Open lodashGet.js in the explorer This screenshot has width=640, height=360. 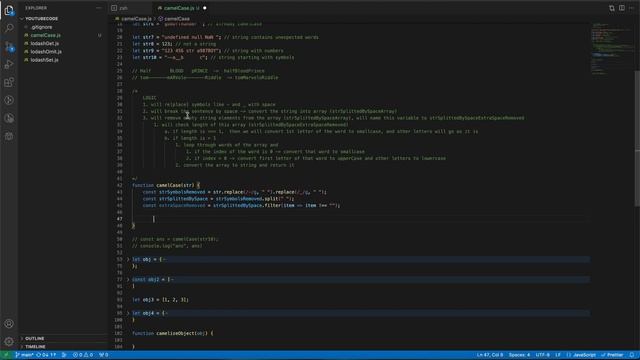click(x=44, y=43)
